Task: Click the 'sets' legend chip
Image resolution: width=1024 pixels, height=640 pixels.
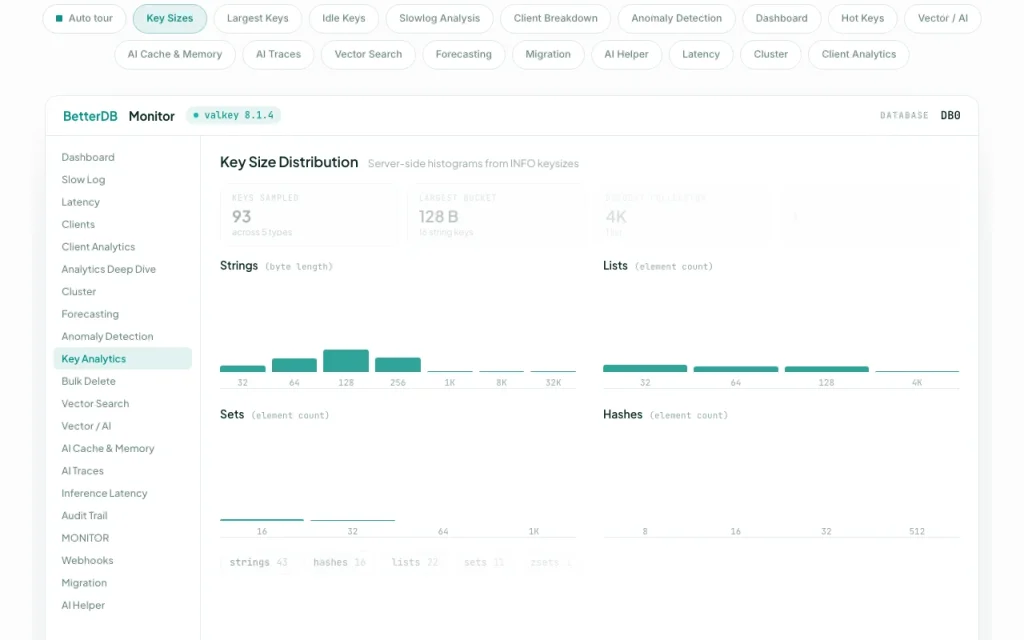Action: [x=484, y=562]
